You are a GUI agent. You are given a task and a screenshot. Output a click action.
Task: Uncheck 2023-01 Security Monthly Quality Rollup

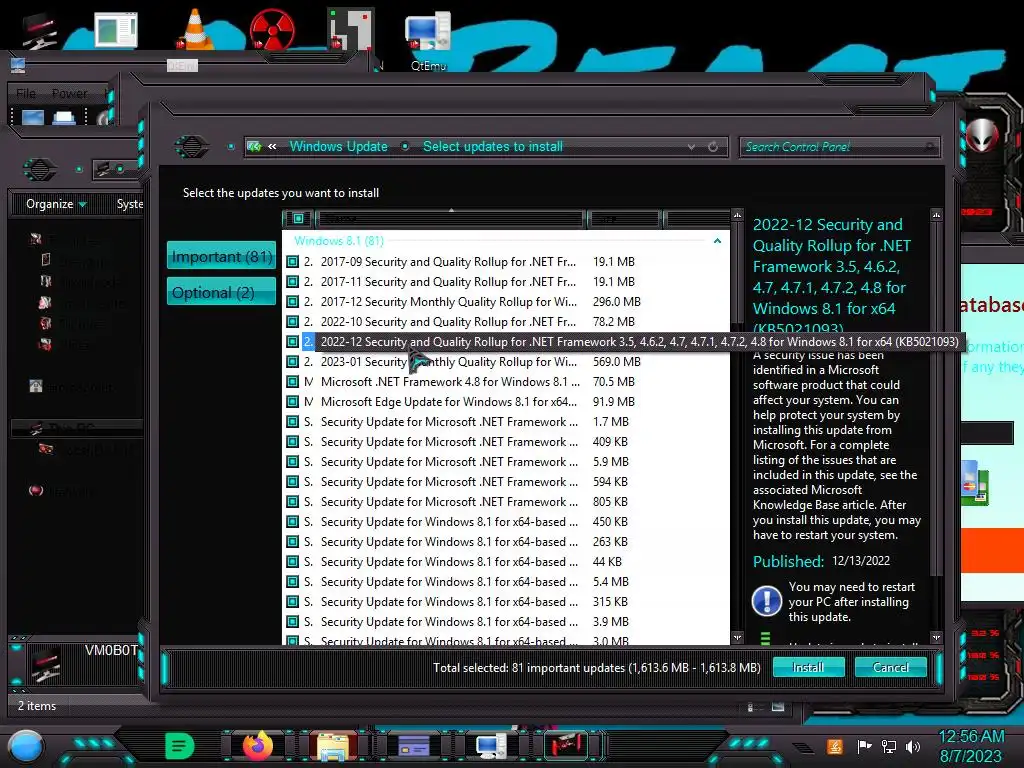pyautogui.click(x=293, y=362)
